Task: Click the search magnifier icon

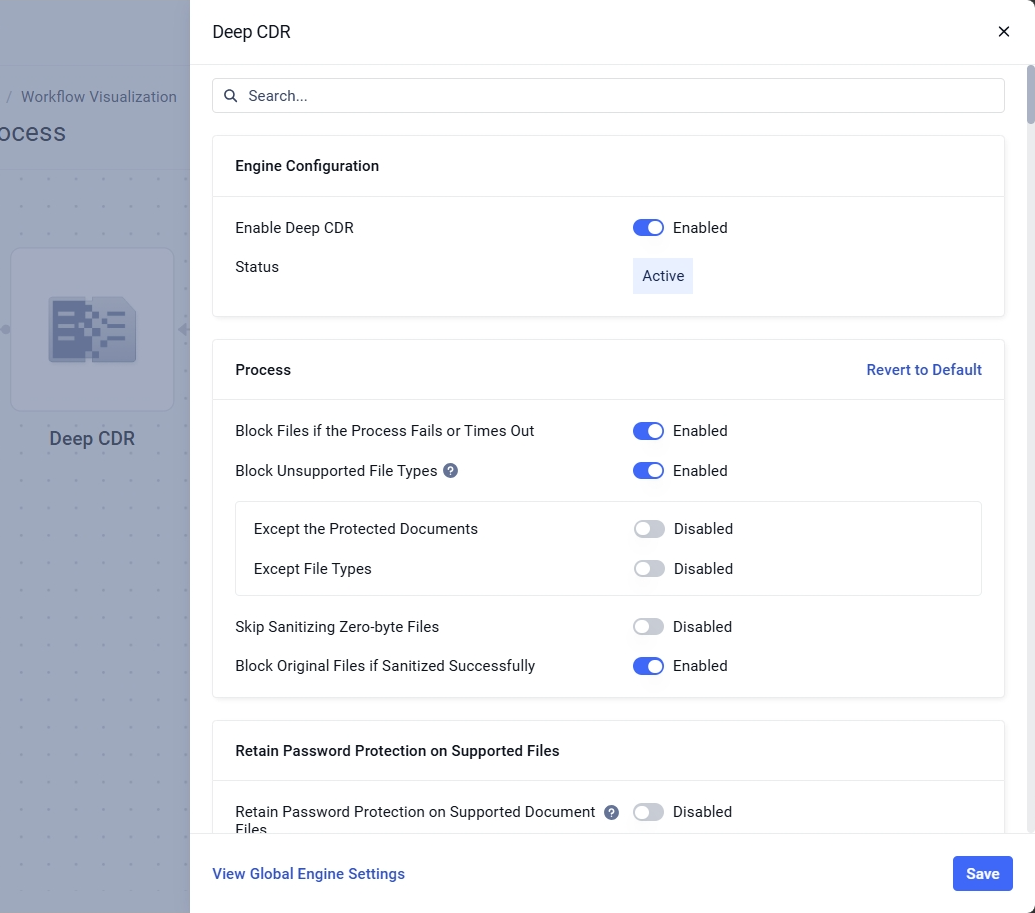Action: (x=230, y=96)
